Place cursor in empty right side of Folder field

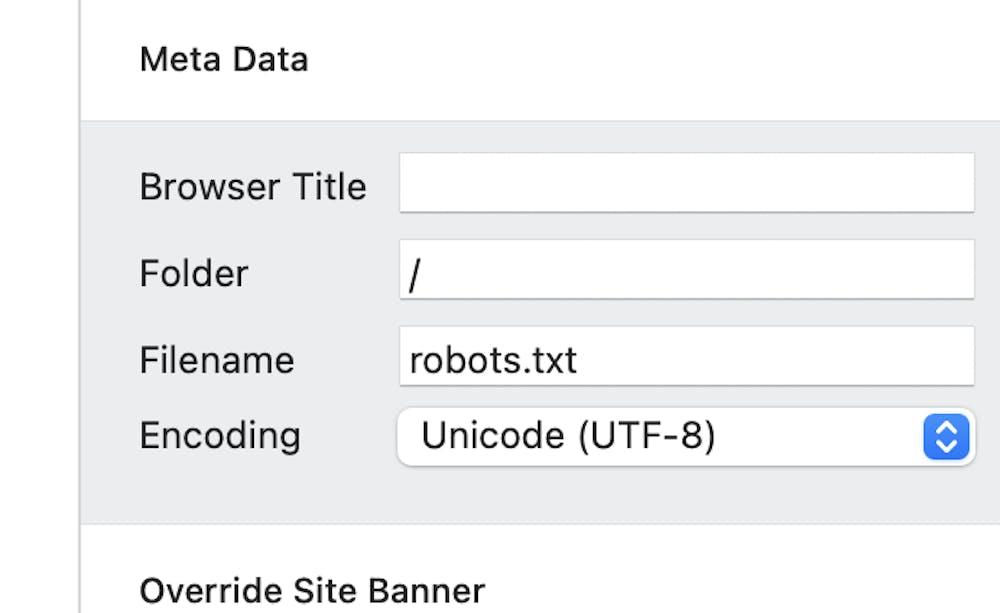tap(800, 270)
